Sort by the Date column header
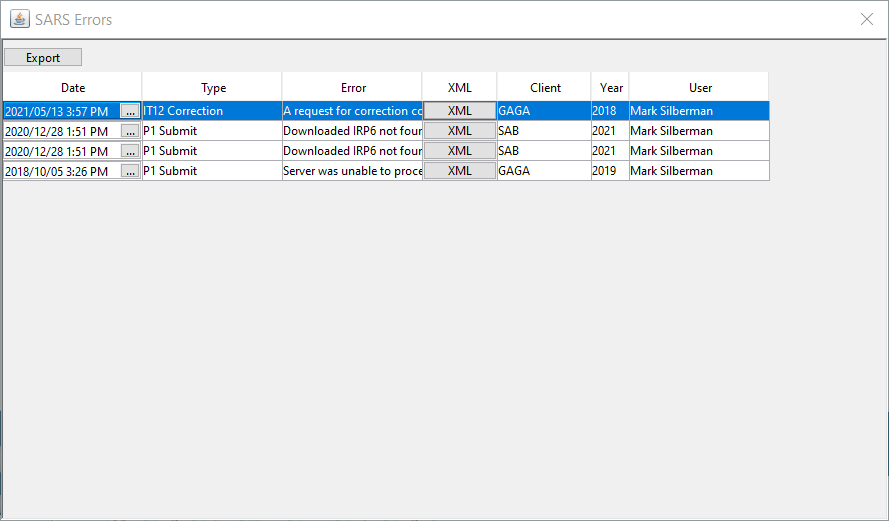 73,88
